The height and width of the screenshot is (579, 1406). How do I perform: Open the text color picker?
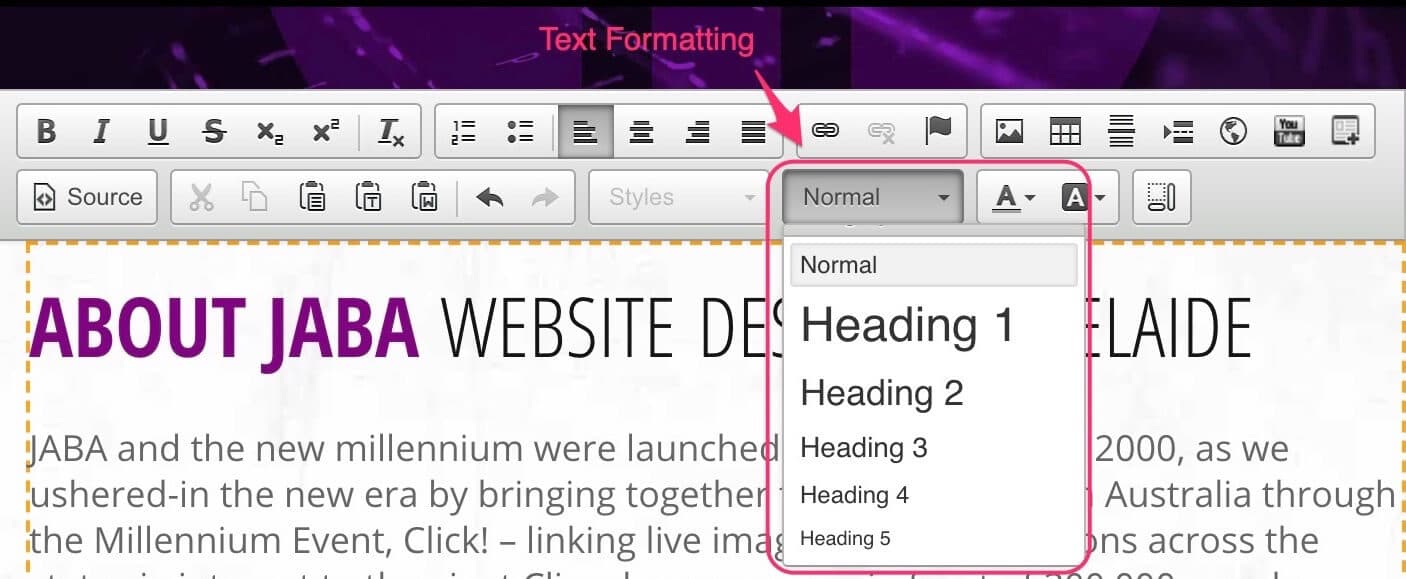pos(1014,197)
